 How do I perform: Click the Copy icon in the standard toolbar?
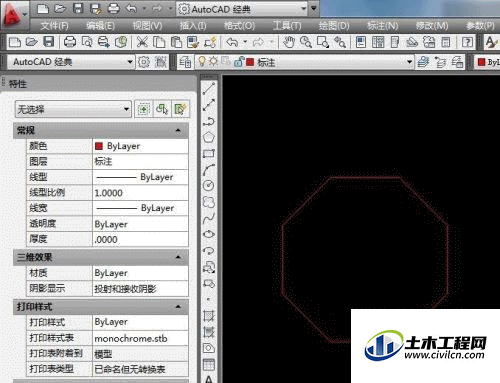click(159, 42)
